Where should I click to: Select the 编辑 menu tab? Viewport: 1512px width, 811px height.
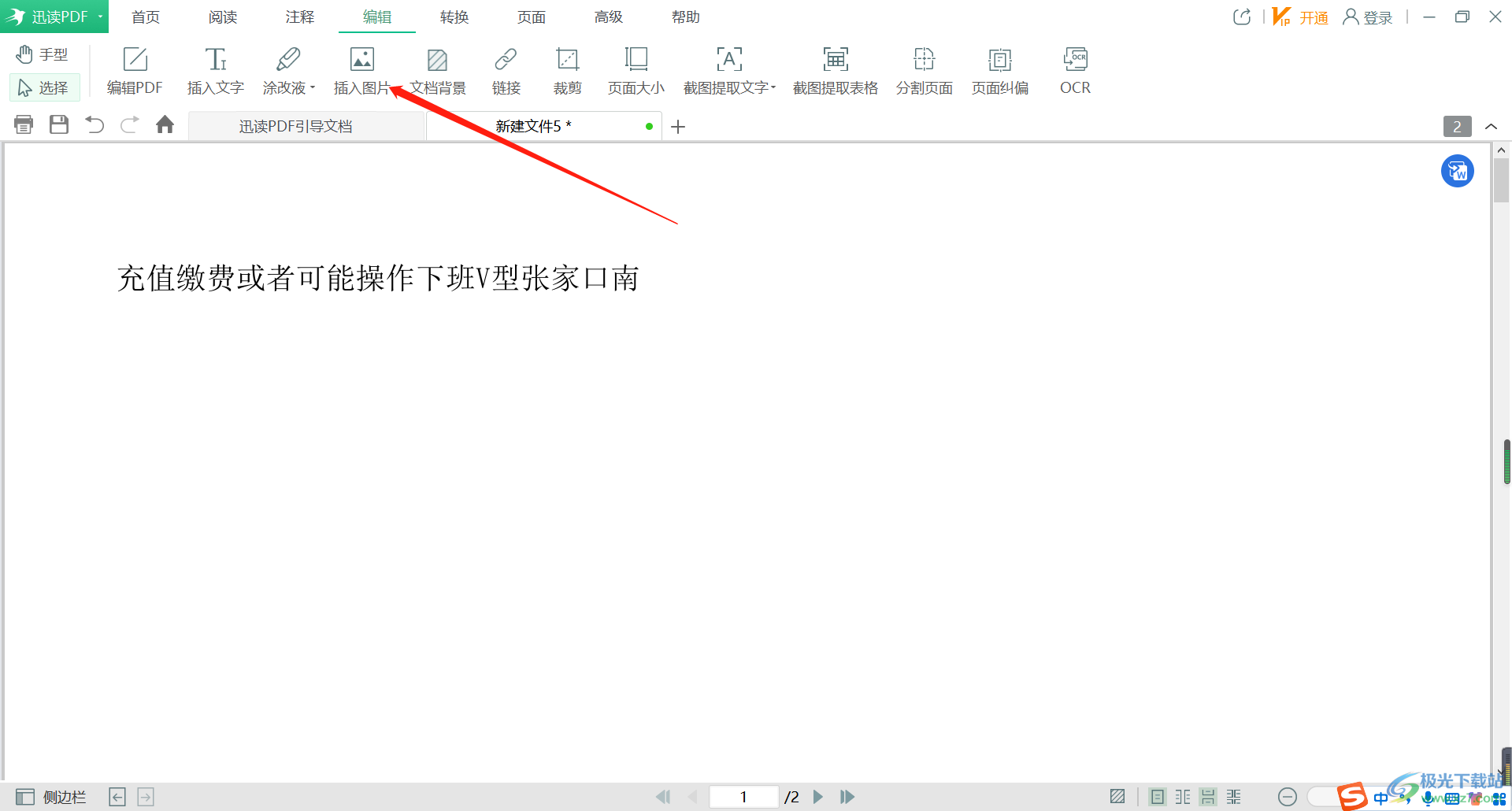(377, 17)
